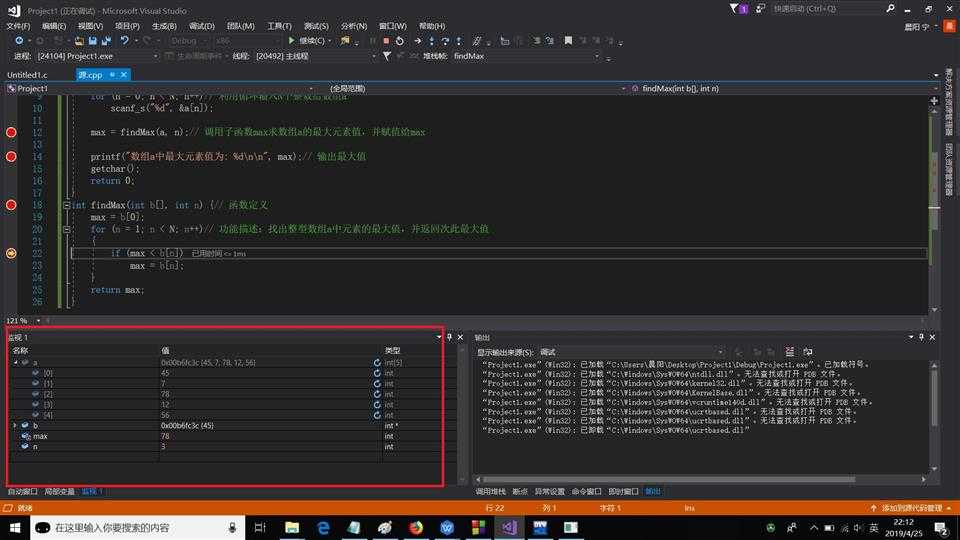Image resolution: width=960 pixels, height=540 pixels.
Task: Click the notifications flag icon in title bar
Action: (738, 9)
